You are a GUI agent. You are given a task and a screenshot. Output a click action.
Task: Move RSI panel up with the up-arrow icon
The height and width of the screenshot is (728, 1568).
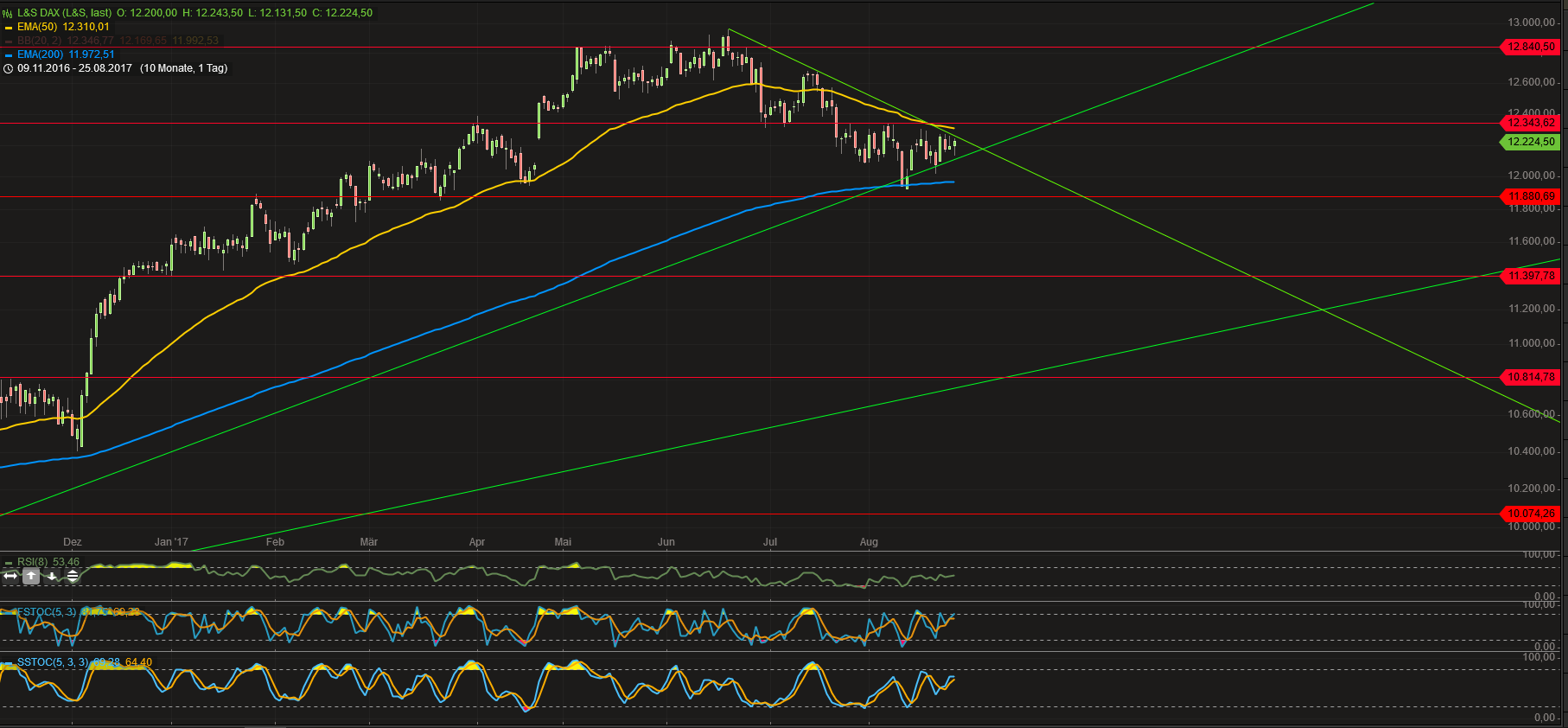[31, 576]
